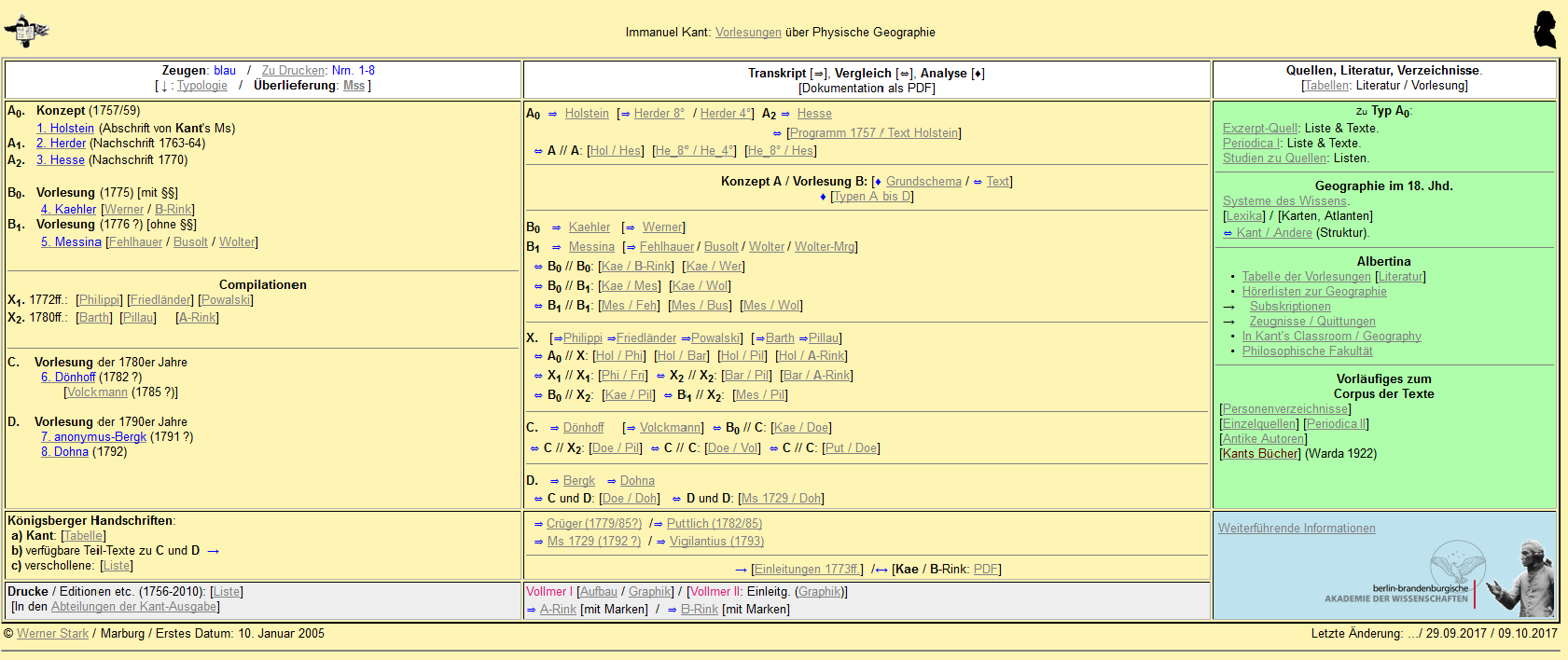Open the 'Exzerpt-Quell' sources link
1568x660 pixels.
(1260, 129)
